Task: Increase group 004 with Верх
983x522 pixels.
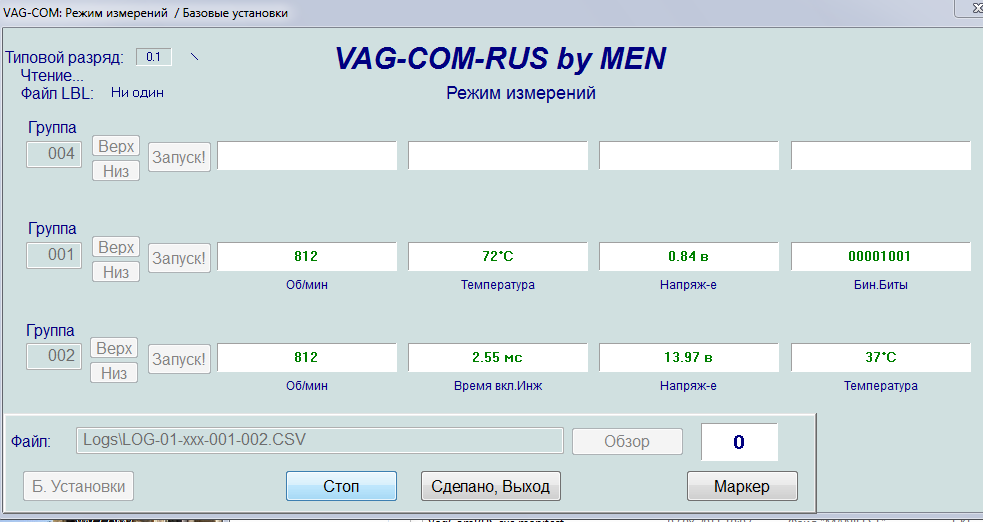Action: click(116, 146)
